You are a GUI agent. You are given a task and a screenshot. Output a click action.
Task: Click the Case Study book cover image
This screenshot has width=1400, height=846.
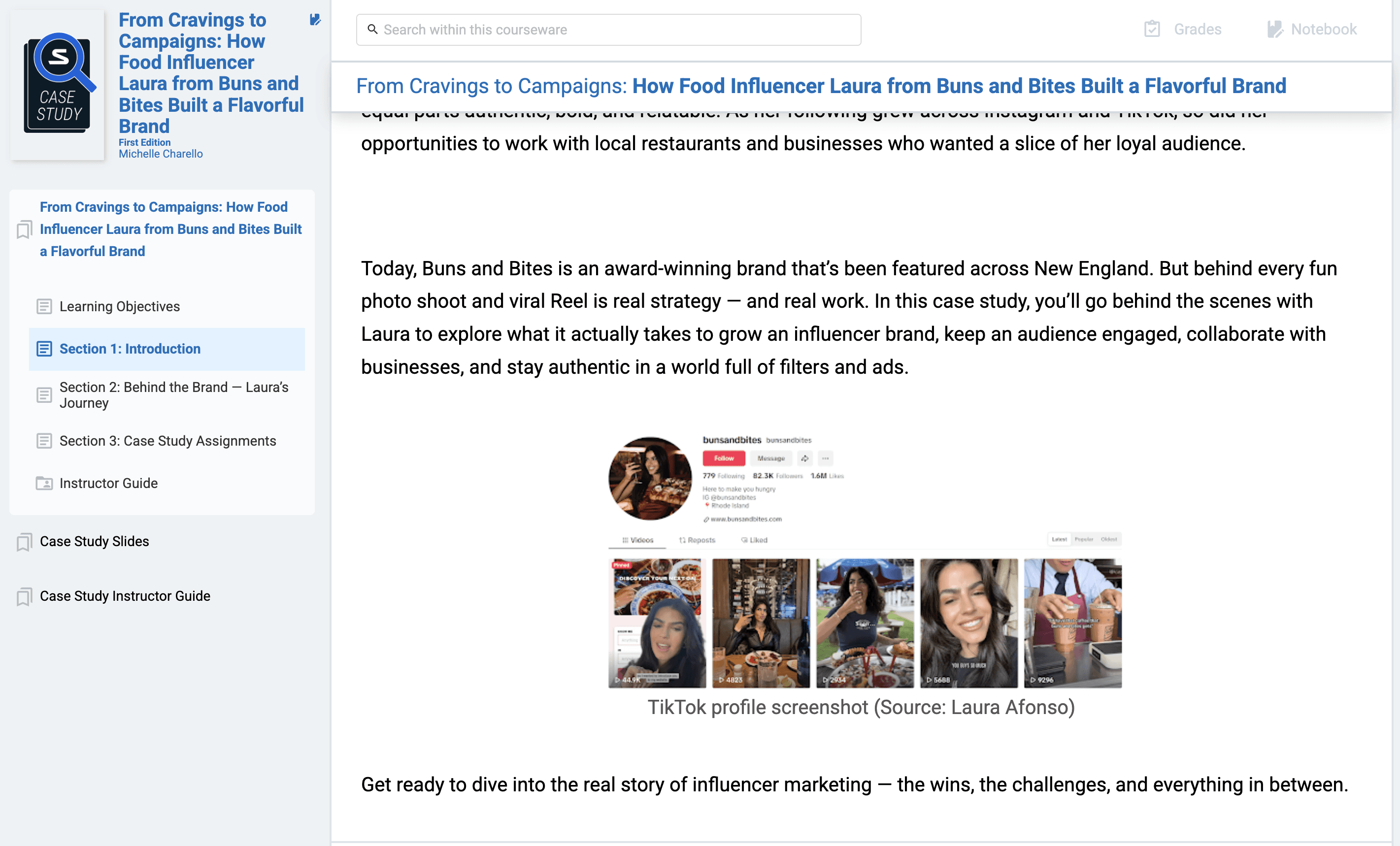click(58, 84)
